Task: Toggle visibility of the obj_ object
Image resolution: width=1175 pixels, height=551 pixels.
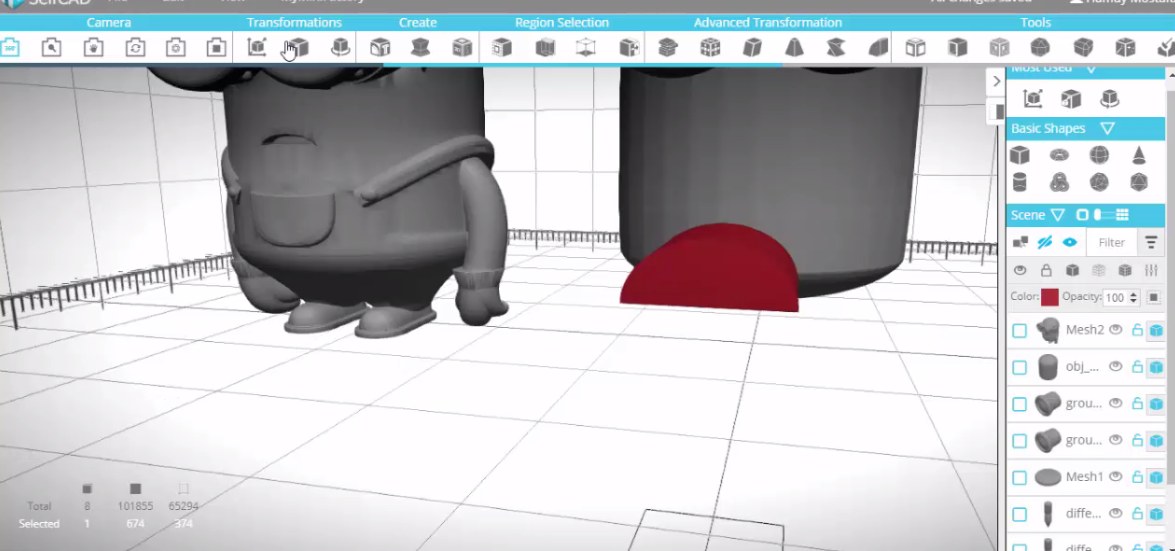Action: coord(1115,366)
